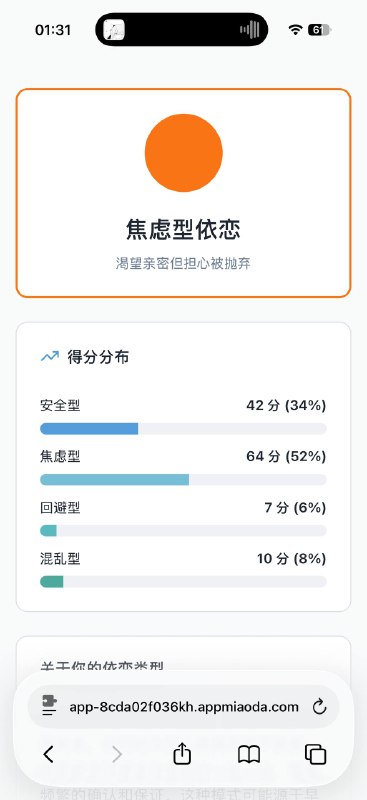
Task: Click the orange circle avatar
Action: point(184,153)
